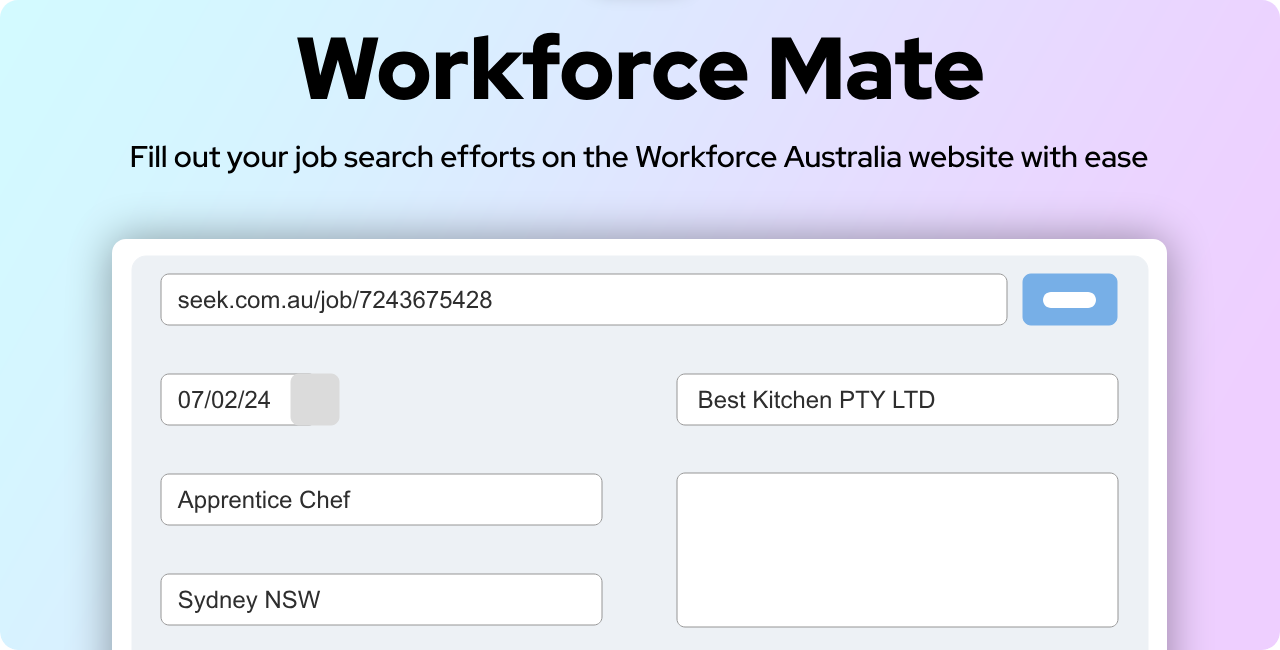Click the blue button beside the URL field

point(1069,299)
